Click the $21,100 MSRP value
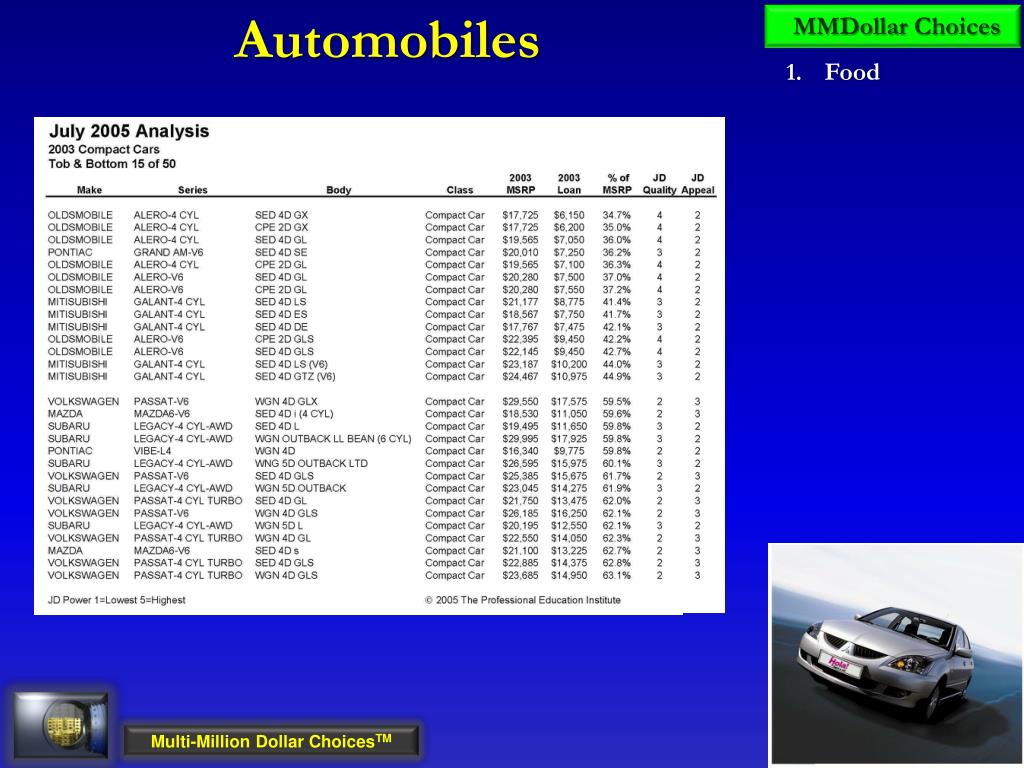Screen dimensions: 1024x768 [520, 551]
